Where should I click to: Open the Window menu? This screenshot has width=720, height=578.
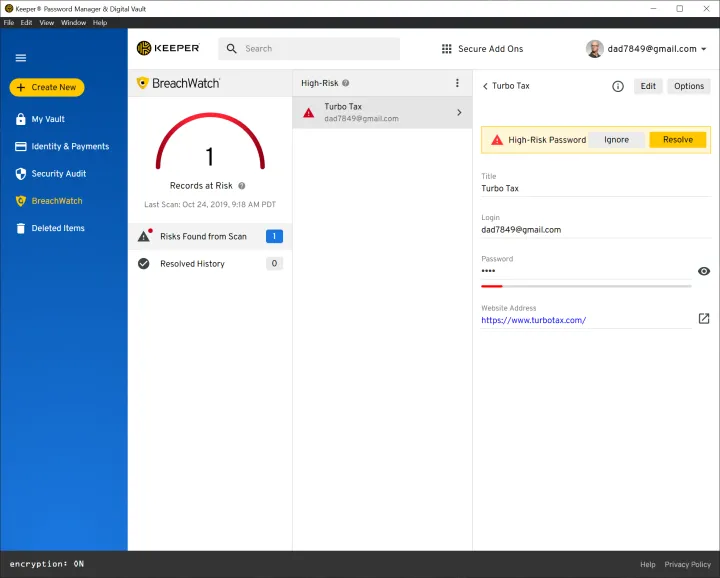point(73,22)
